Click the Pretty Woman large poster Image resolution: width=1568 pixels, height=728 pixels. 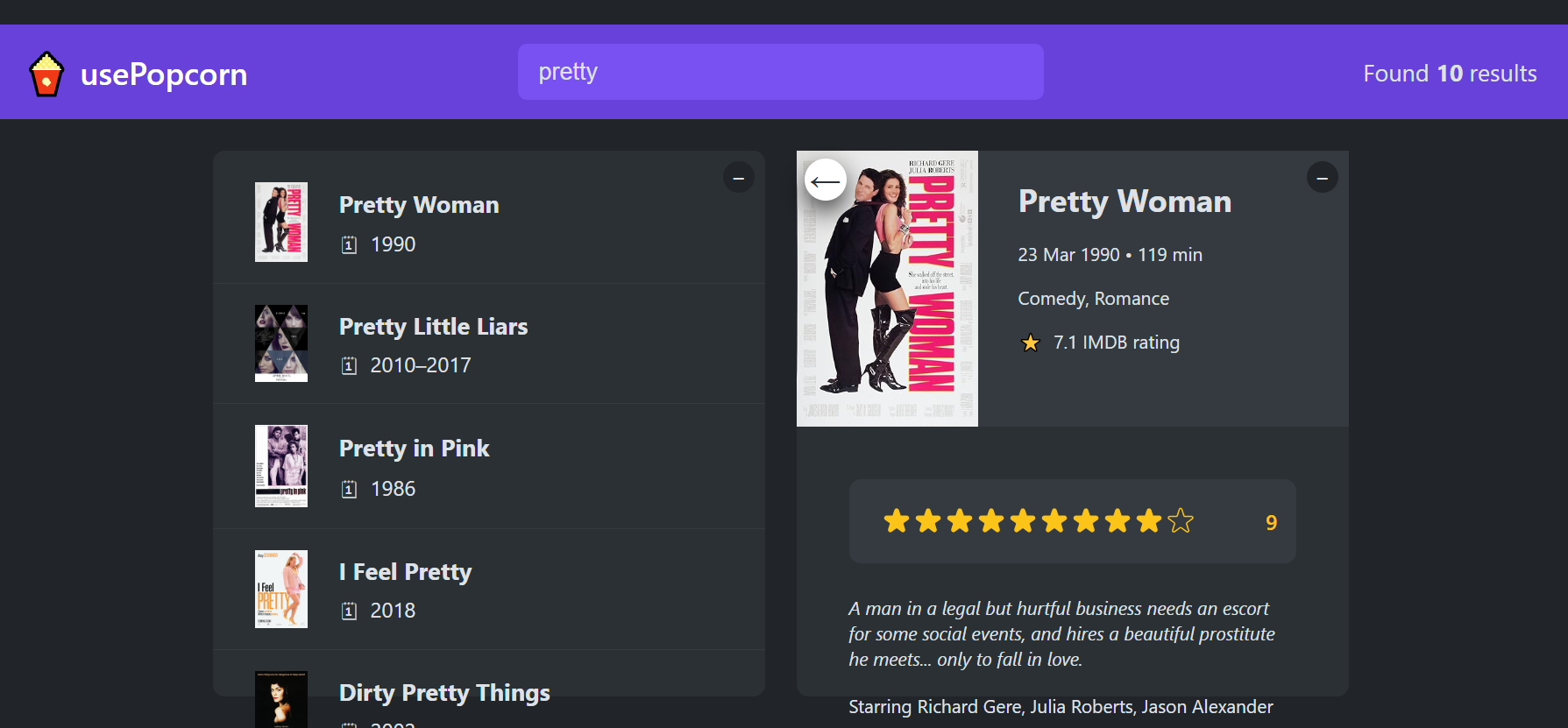(887, 289)
